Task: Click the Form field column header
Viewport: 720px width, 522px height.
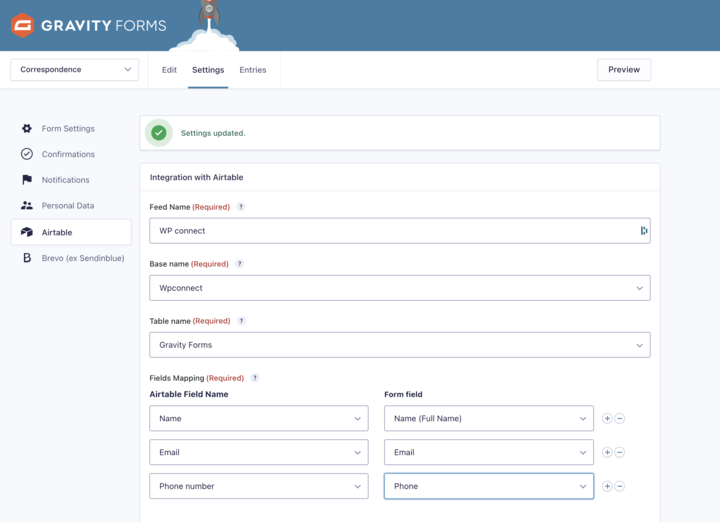Action: click(403, 394)
